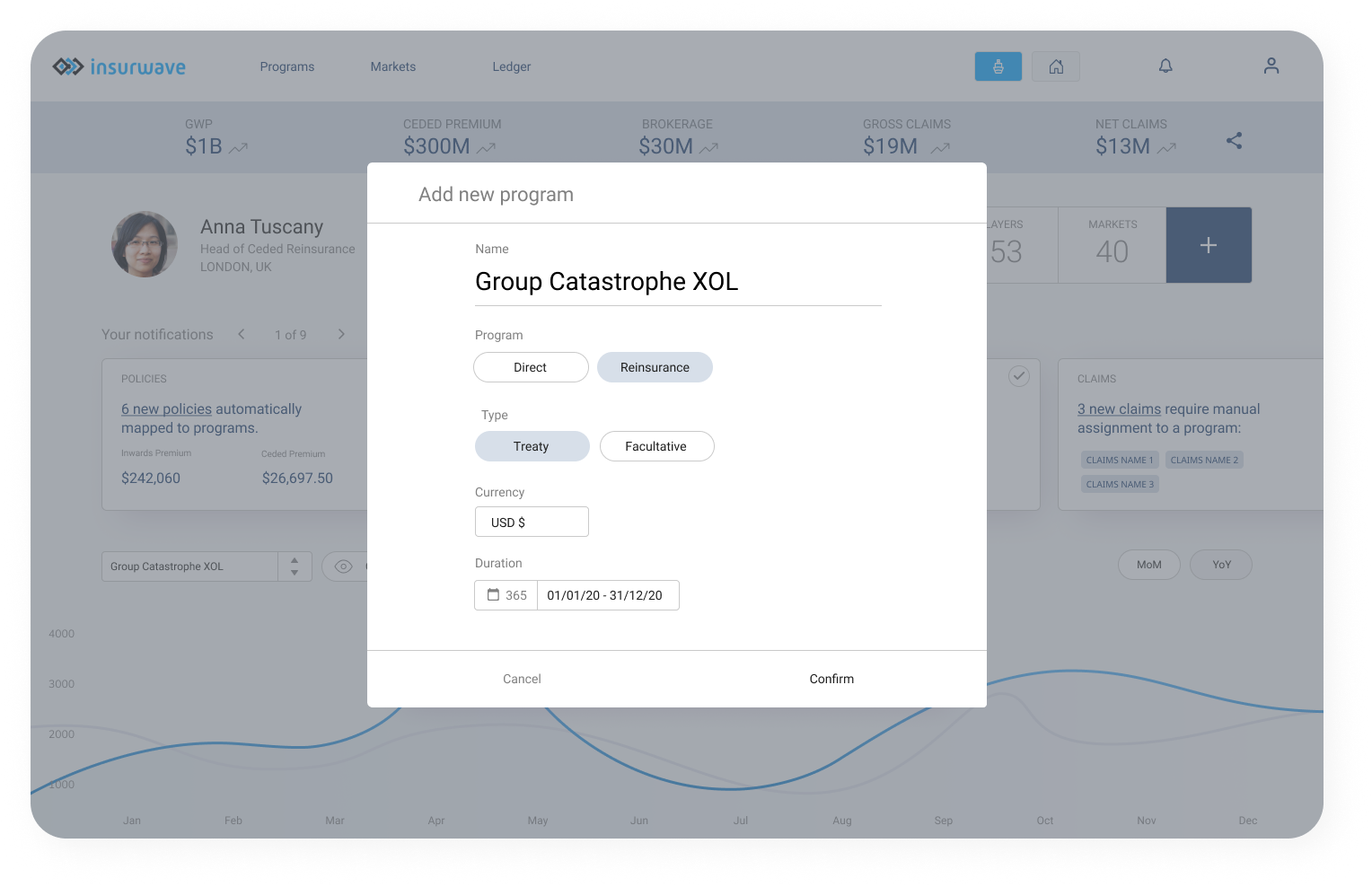Open the home icon button
Viewport: 1372px width, 887px height.
click(1056, 66)
